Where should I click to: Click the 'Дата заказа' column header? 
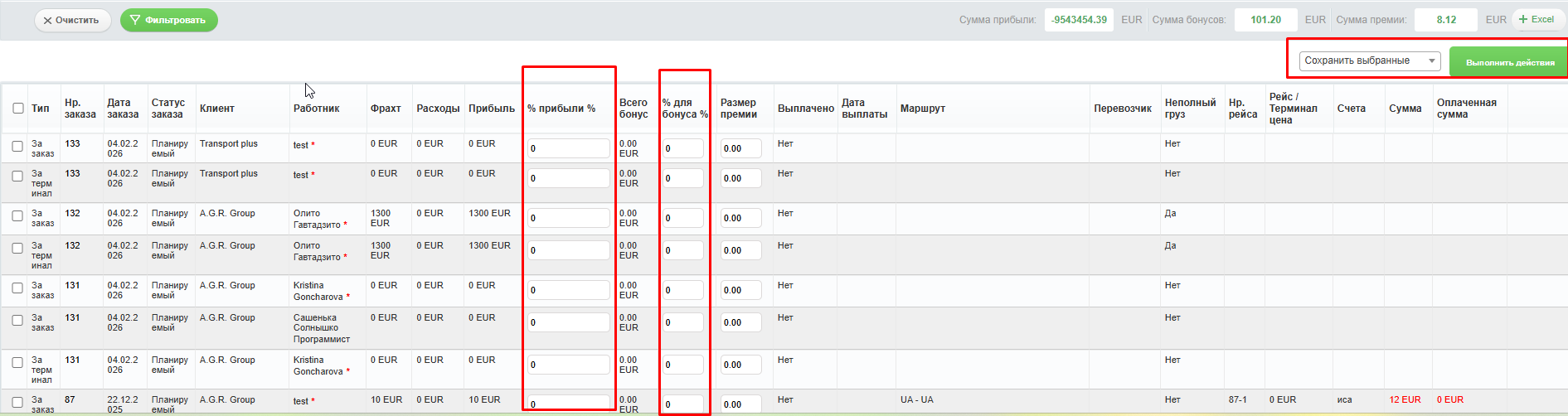click(x=123, y=109)
